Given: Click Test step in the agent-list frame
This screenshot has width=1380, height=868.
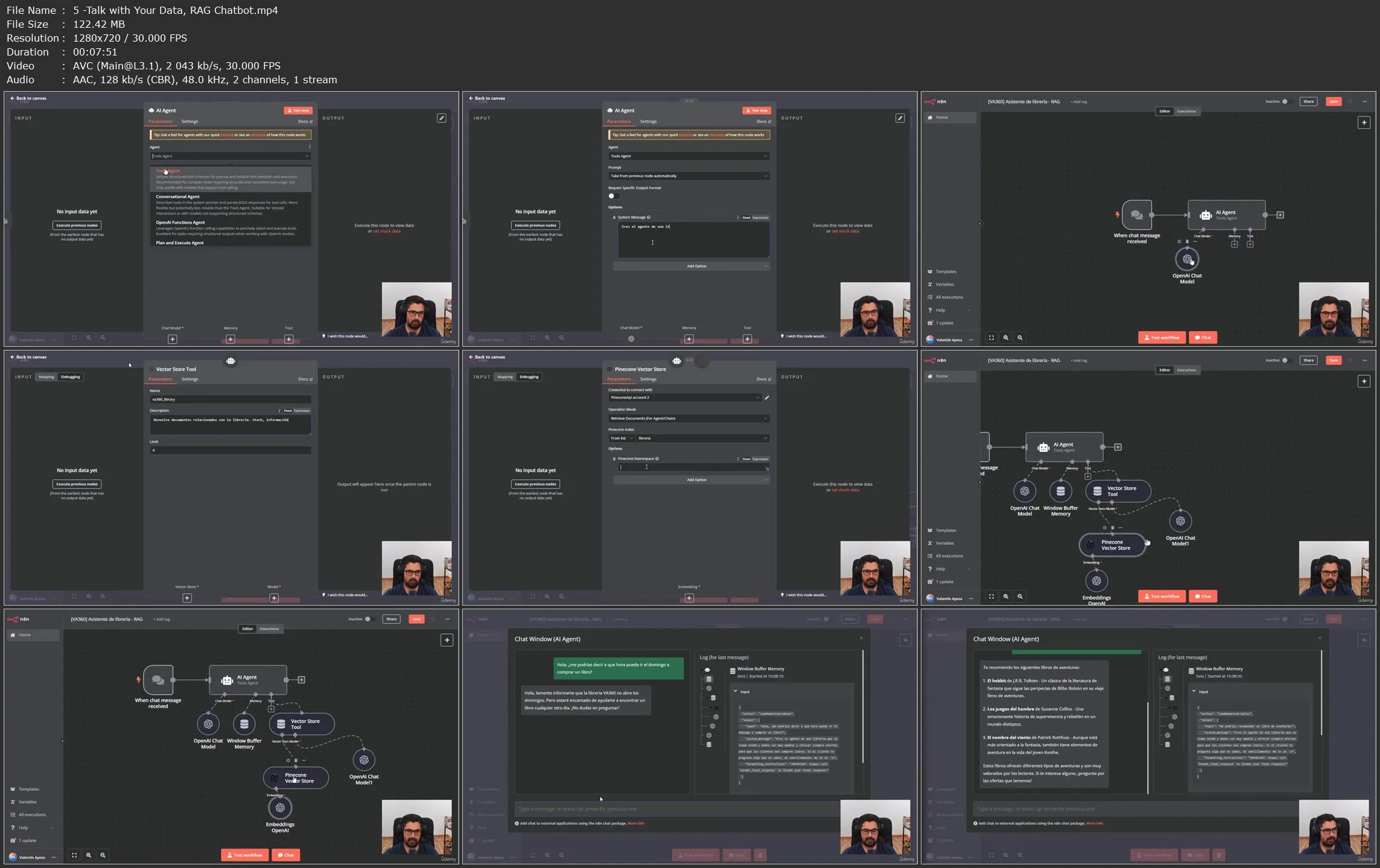Looking at the screenshot, I should point(298,110).
